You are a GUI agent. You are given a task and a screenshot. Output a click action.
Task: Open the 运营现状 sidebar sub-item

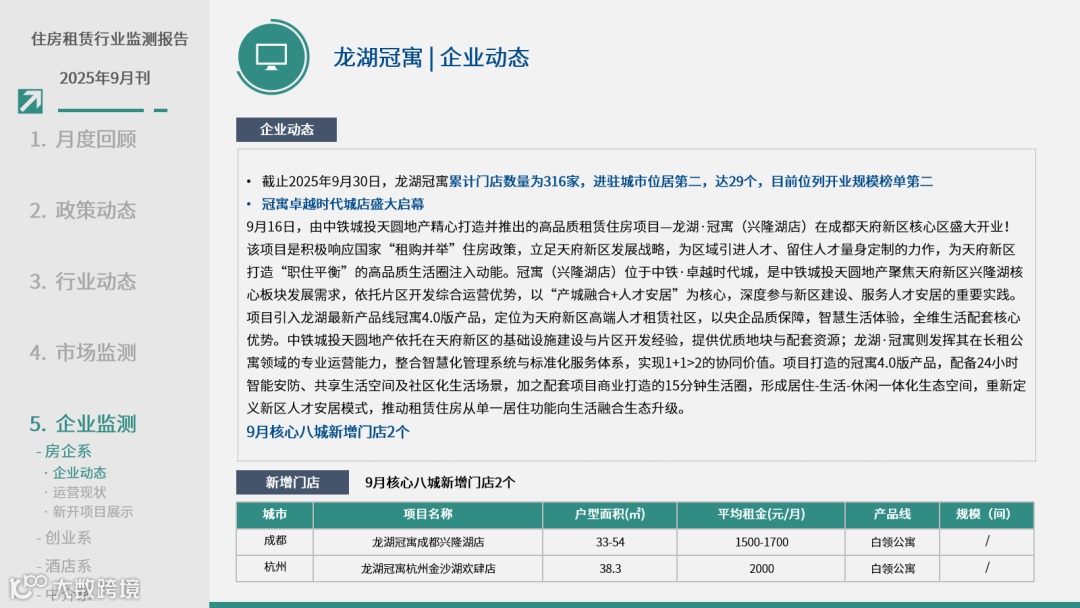[76, 492]
